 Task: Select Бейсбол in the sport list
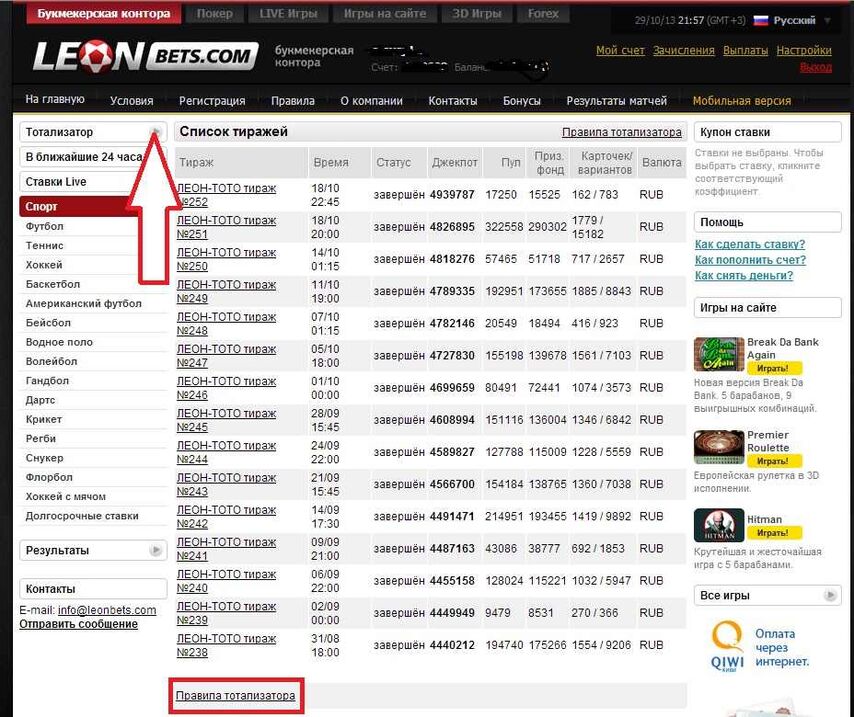point(48,323)
